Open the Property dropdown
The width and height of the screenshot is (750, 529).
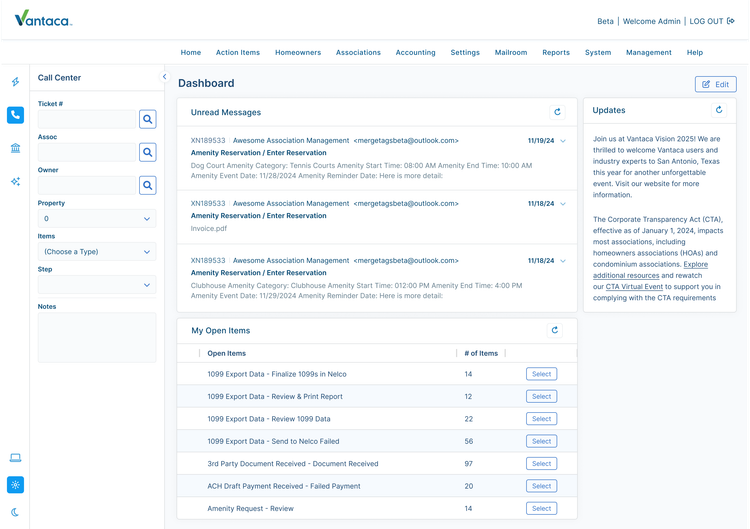(97, 219)
